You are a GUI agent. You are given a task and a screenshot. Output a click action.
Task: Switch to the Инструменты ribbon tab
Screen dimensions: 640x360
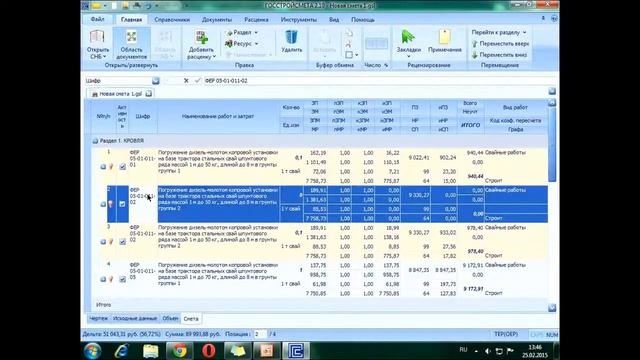[298, 20]
